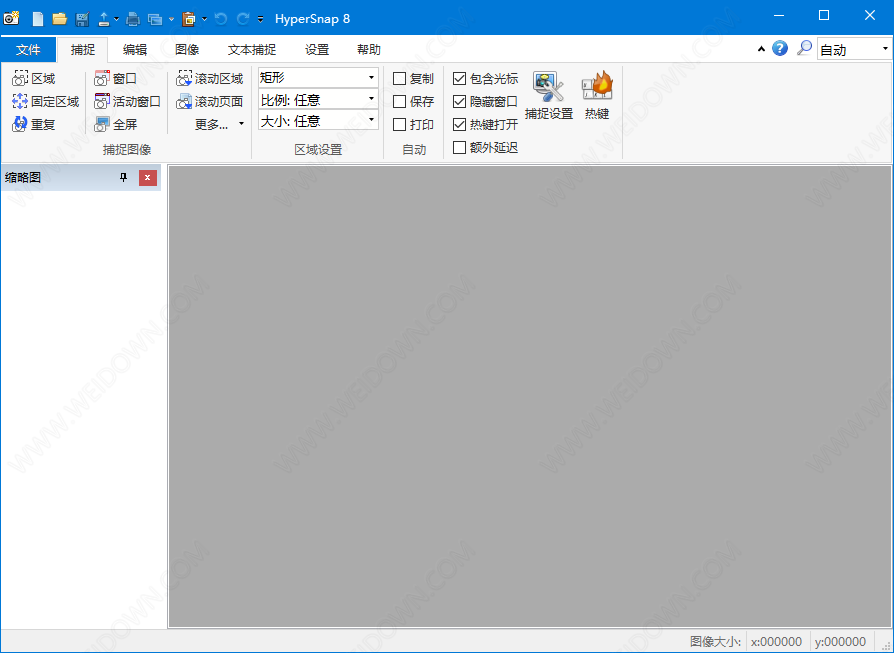Viewport: 894px width, 653px height.
Task: Close the 缩略图 thumbnail panel
Action: coord(148,177)
